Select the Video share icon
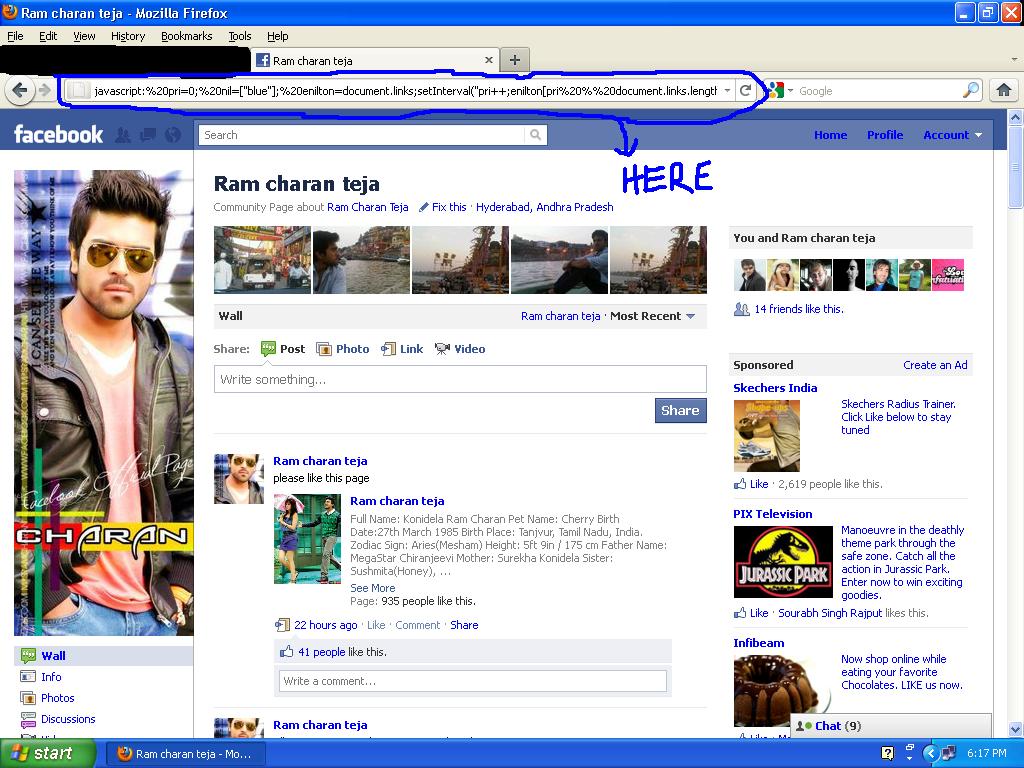The image size is (1024, 768). point(442,349)
